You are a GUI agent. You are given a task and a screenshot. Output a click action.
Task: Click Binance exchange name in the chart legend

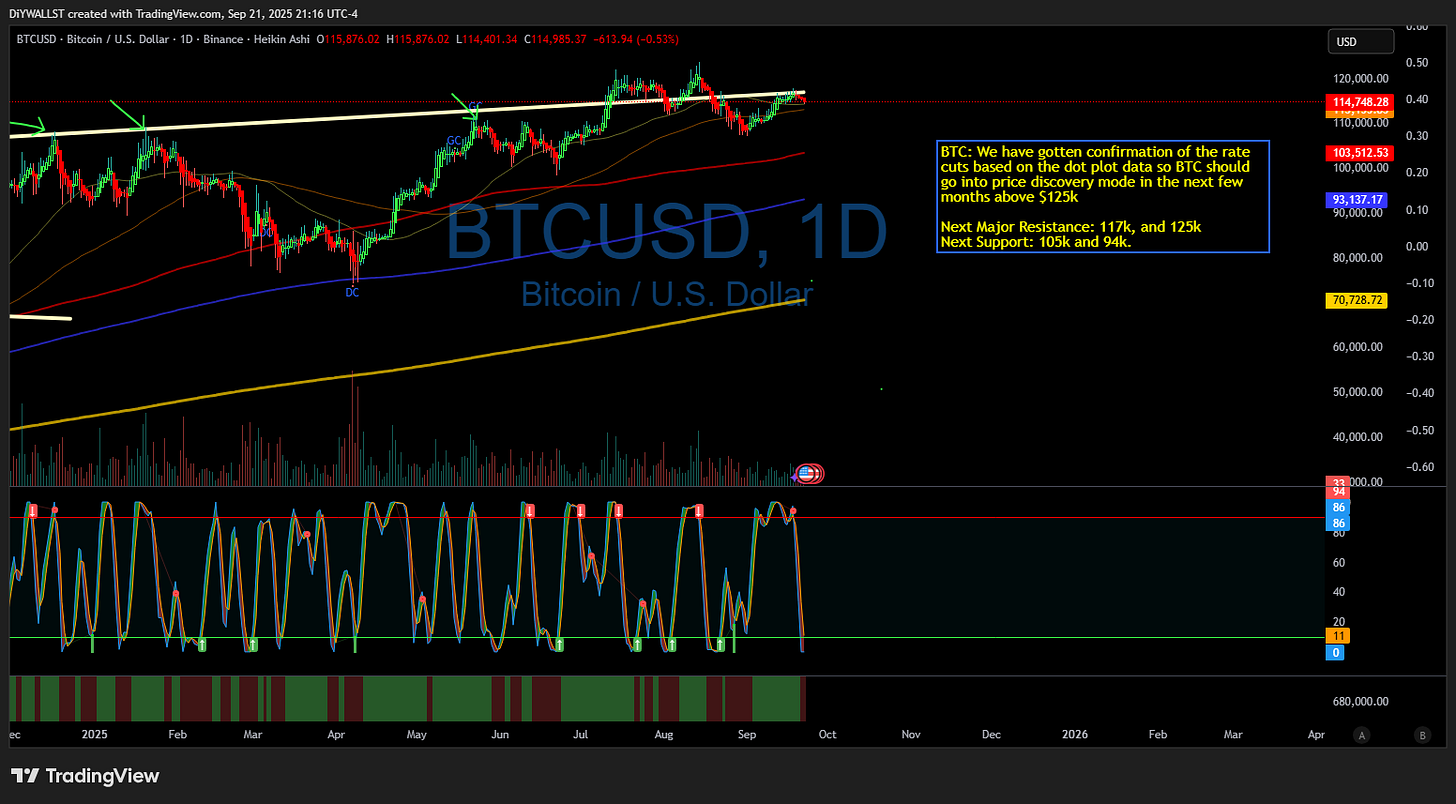226,39
